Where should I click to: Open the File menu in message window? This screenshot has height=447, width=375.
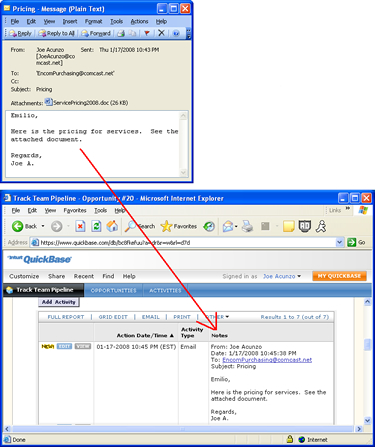point(15,21)
